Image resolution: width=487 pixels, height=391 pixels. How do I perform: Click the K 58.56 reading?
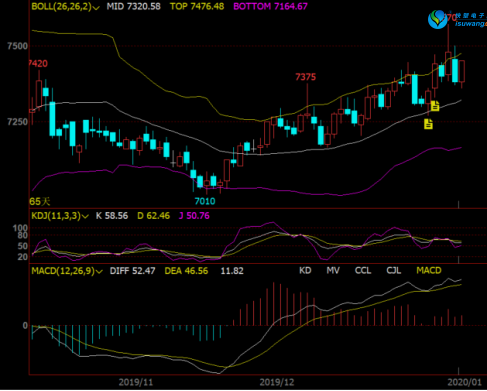[x=112, y=216]
